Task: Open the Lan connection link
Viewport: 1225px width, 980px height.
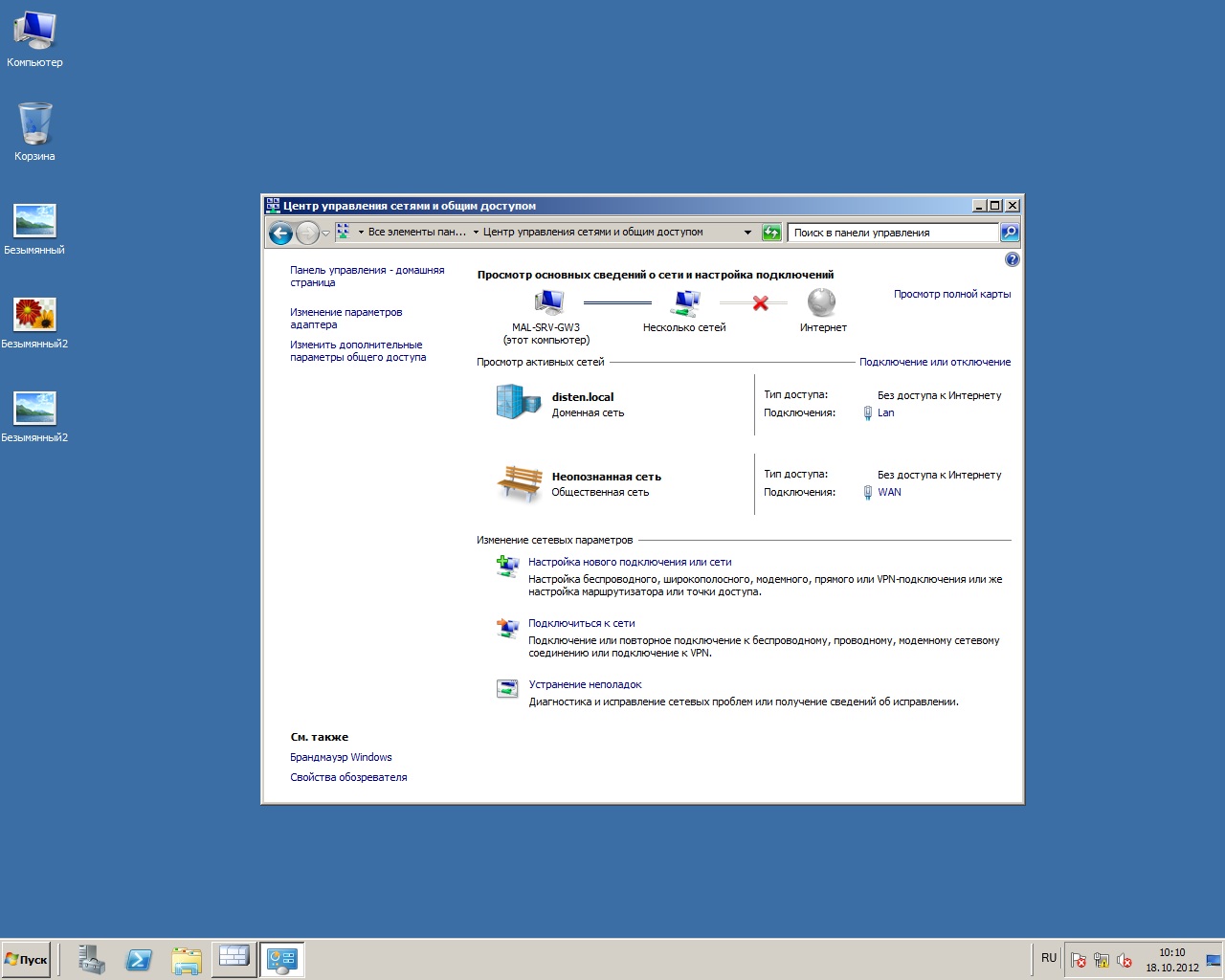Action: point(886,413)
